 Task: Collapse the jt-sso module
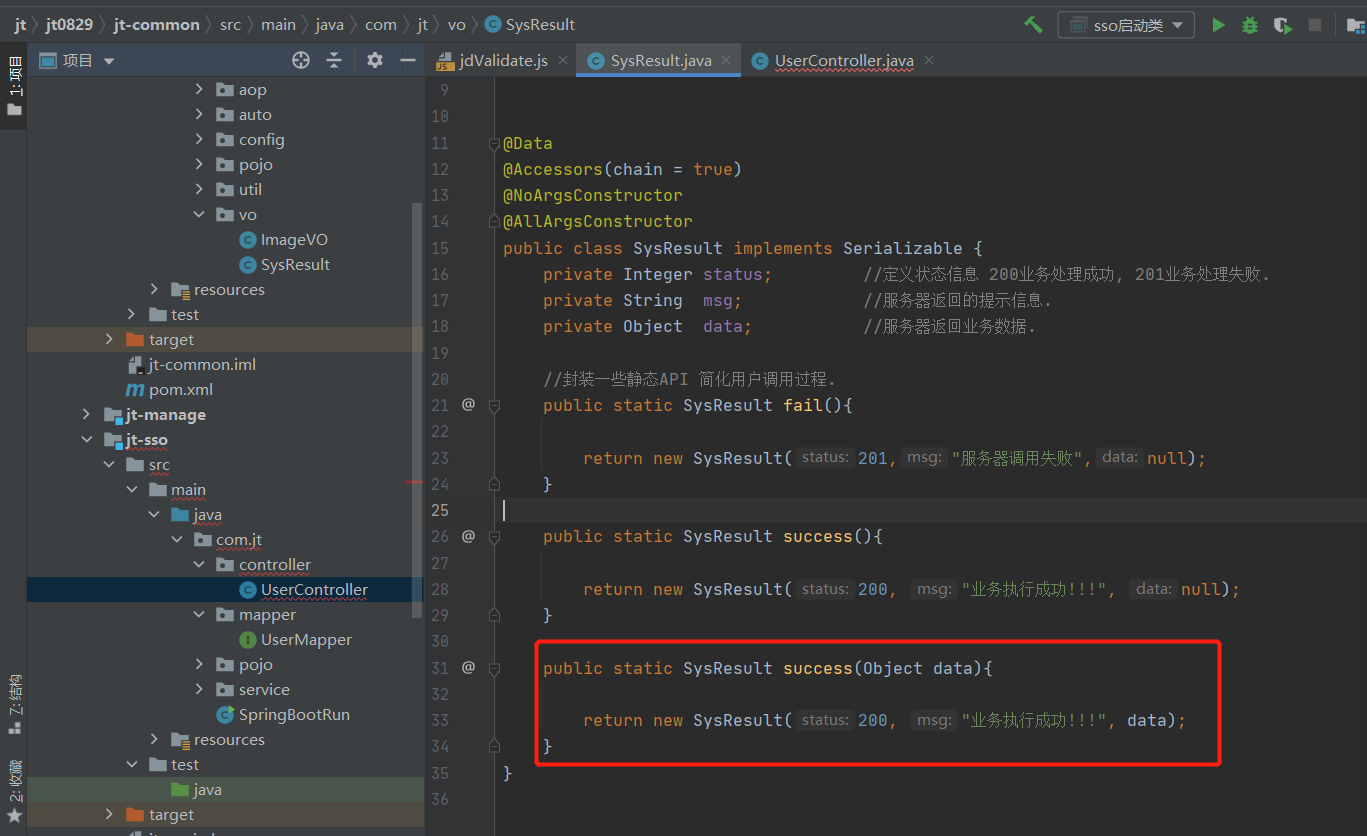[x=87, y=440]
